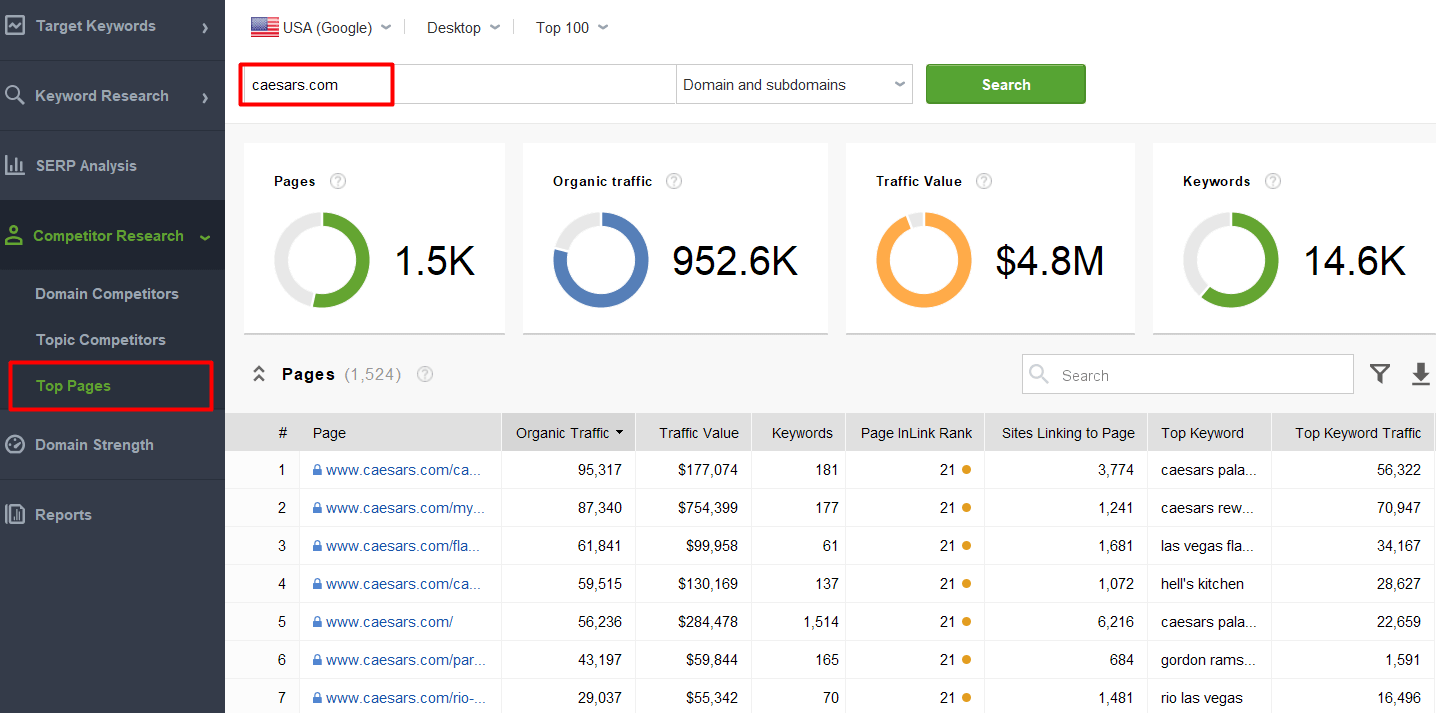The width and height of the screenshot is (1436, 713).
Task: Open help icon beside Keywords card
Action: (1273, 181)
